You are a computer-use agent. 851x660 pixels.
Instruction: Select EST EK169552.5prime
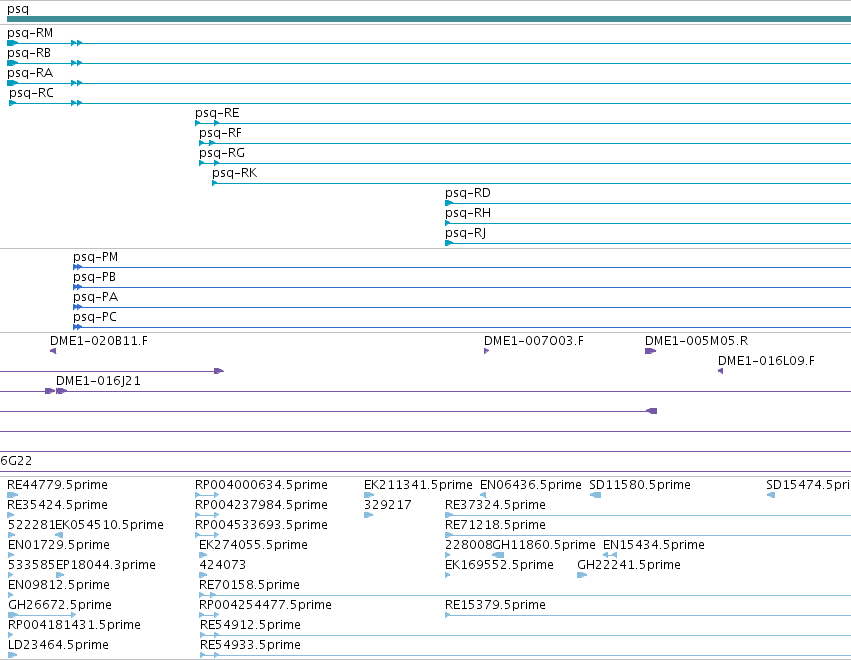(499, 566)
